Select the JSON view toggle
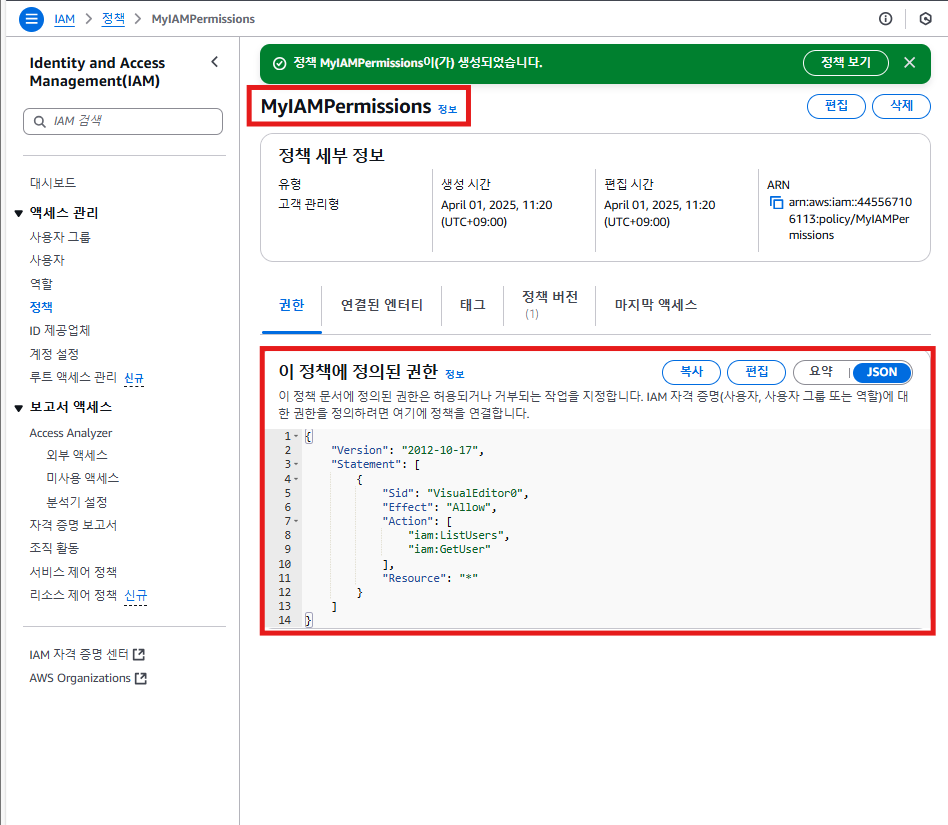 click(881, 372)
